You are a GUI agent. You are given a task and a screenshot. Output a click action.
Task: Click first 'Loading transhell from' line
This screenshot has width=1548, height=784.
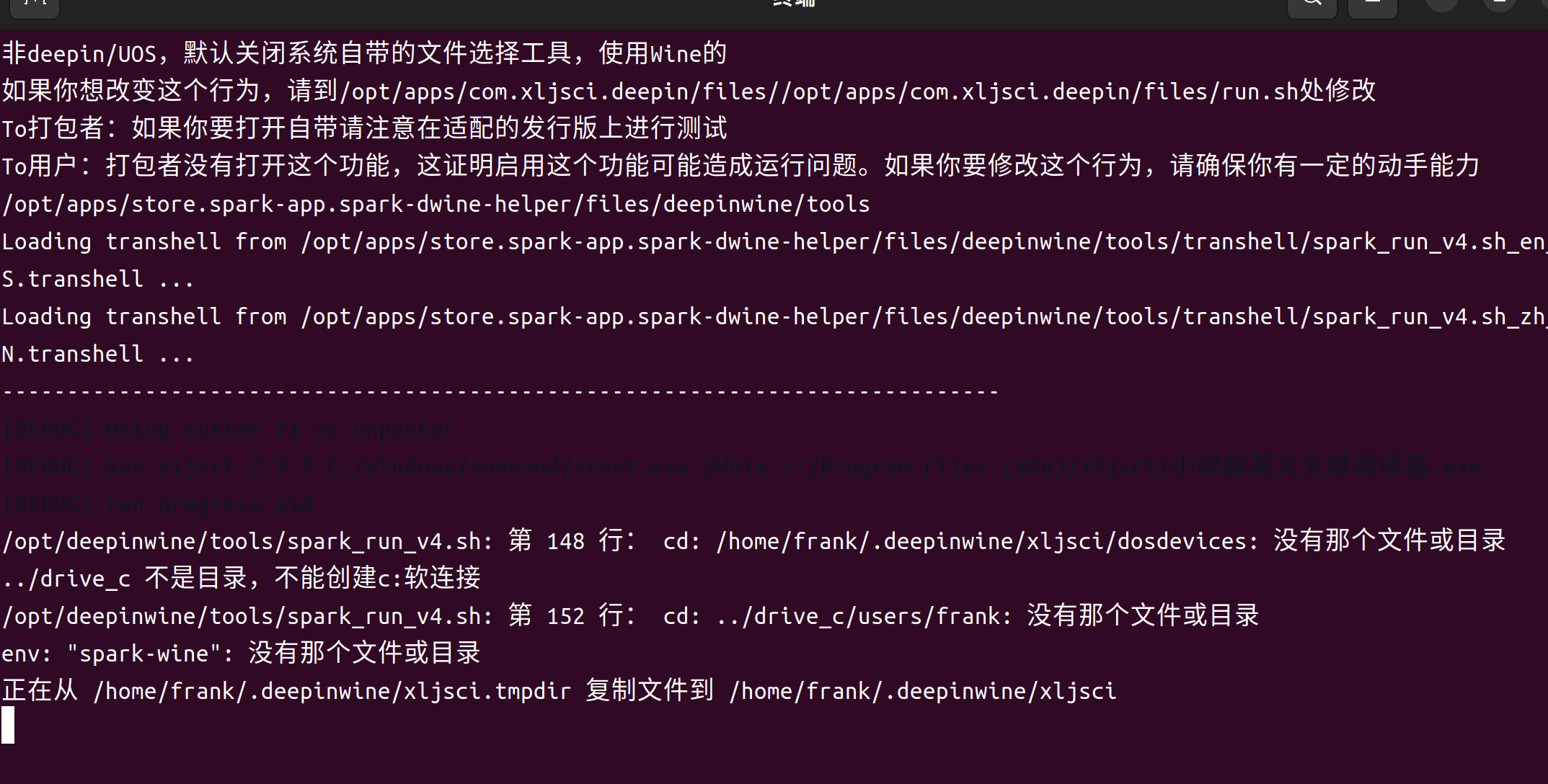point(774,241)
